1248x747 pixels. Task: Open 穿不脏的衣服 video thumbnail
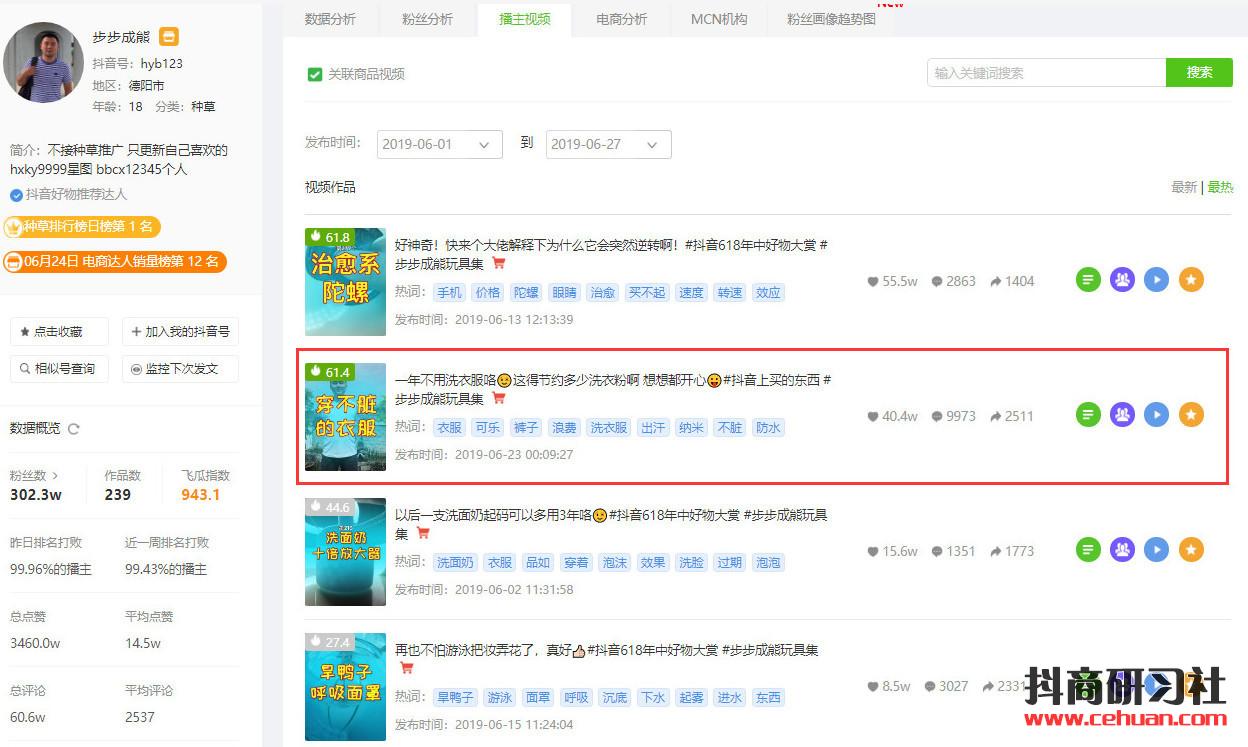point(345,416)
